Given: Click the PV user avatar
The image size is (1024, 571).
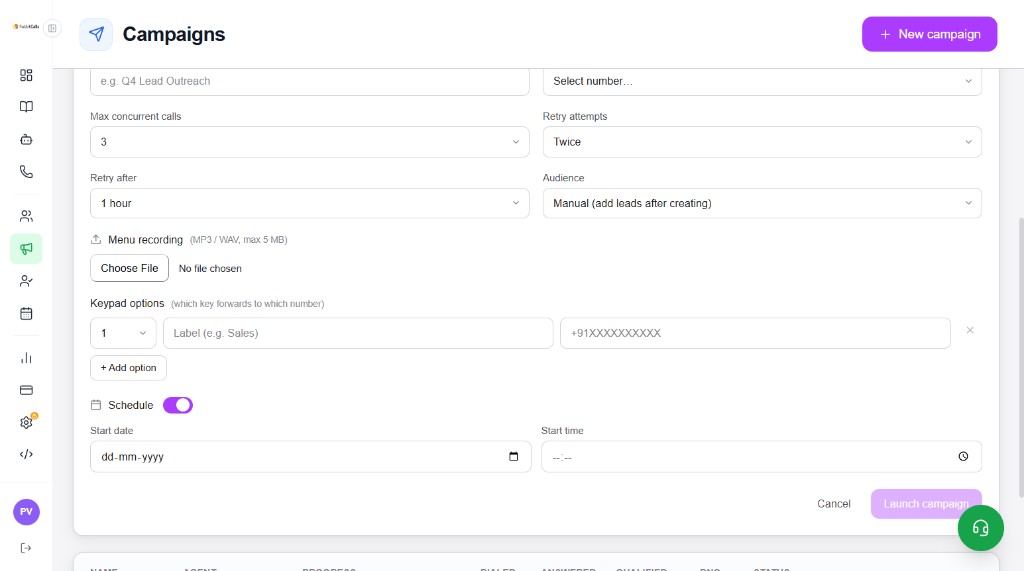Looking at the screenshot, I should click(26, 512).
